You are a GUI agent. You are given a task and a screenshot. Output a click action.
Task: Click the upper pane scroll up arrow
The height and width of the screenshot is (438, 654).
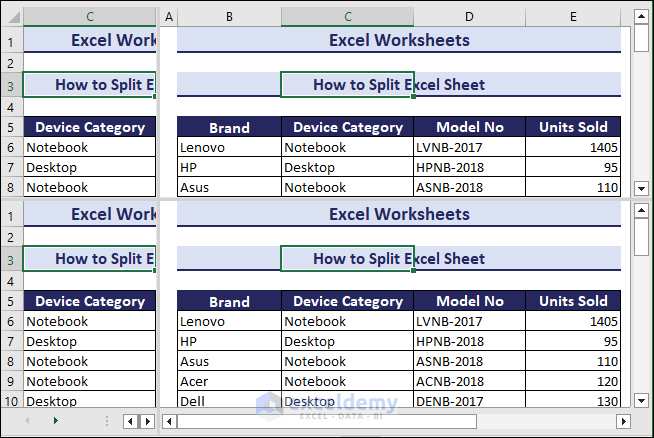[641, 16]
